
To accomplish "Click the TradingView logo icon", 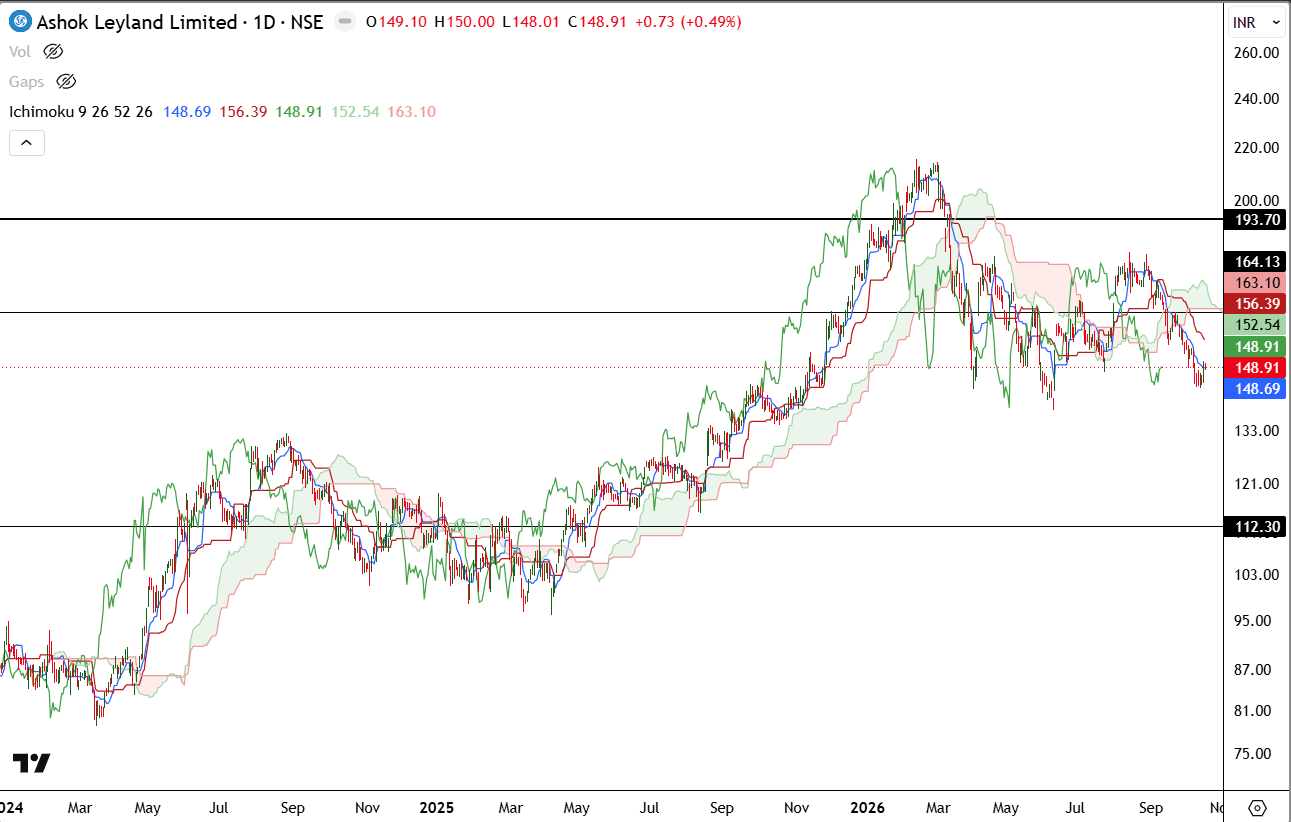I will click(x=31, y=763).
